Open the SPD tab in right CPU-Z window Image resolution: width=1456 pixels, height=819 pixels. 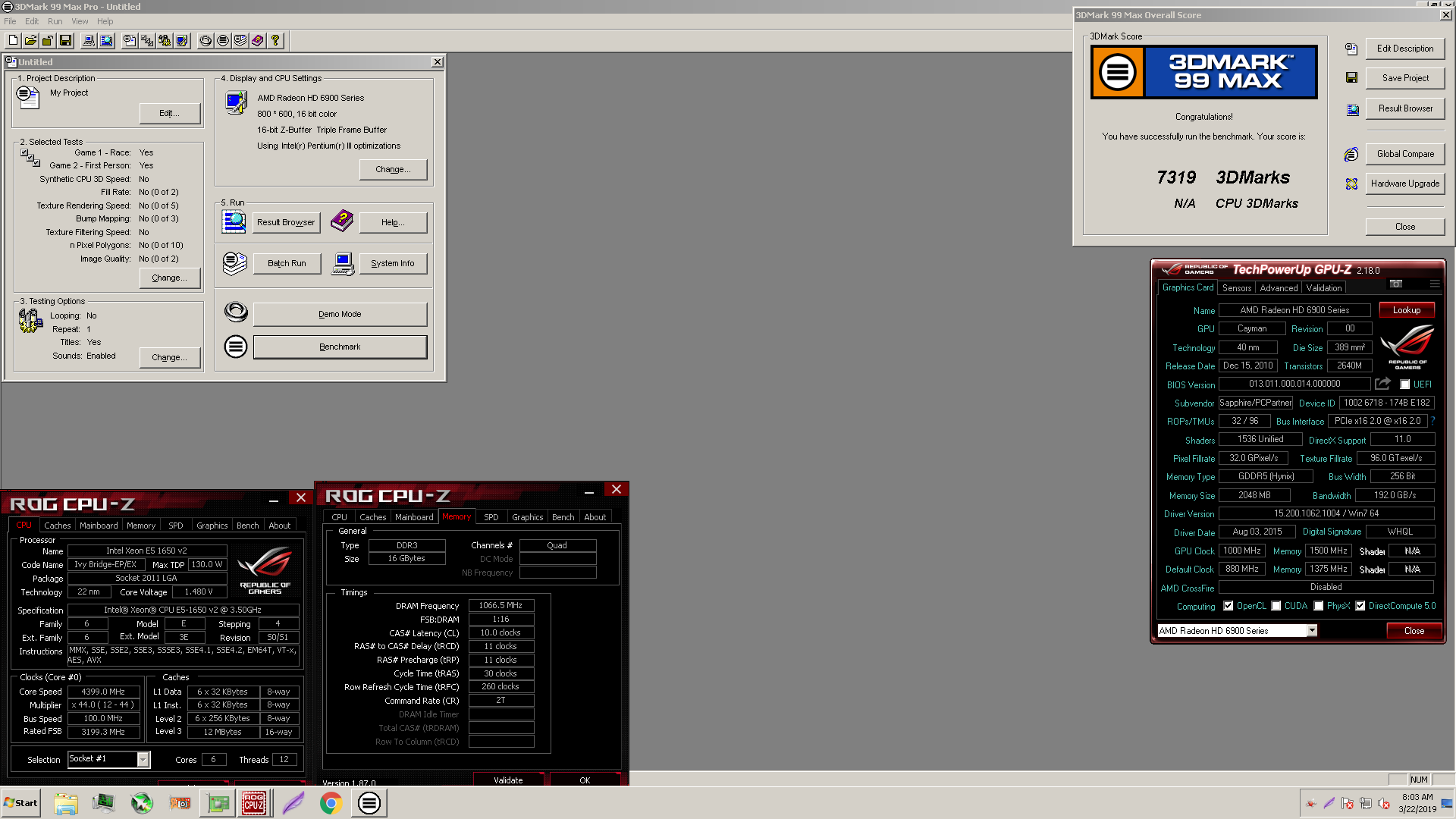point(491,517)
